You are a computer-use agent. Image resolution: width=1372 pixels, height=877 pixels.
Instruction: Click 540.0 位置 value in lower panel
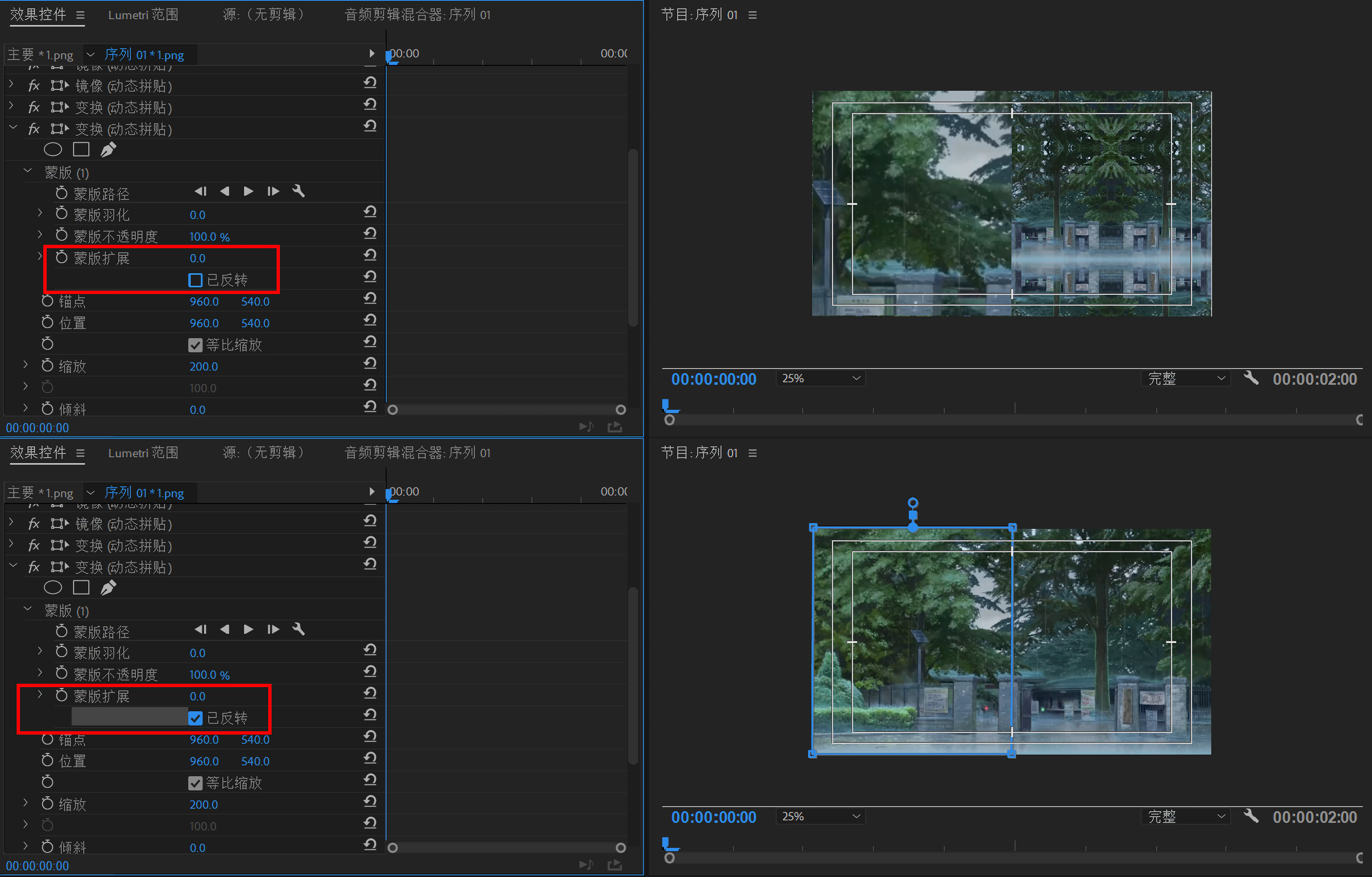point(254,761)
